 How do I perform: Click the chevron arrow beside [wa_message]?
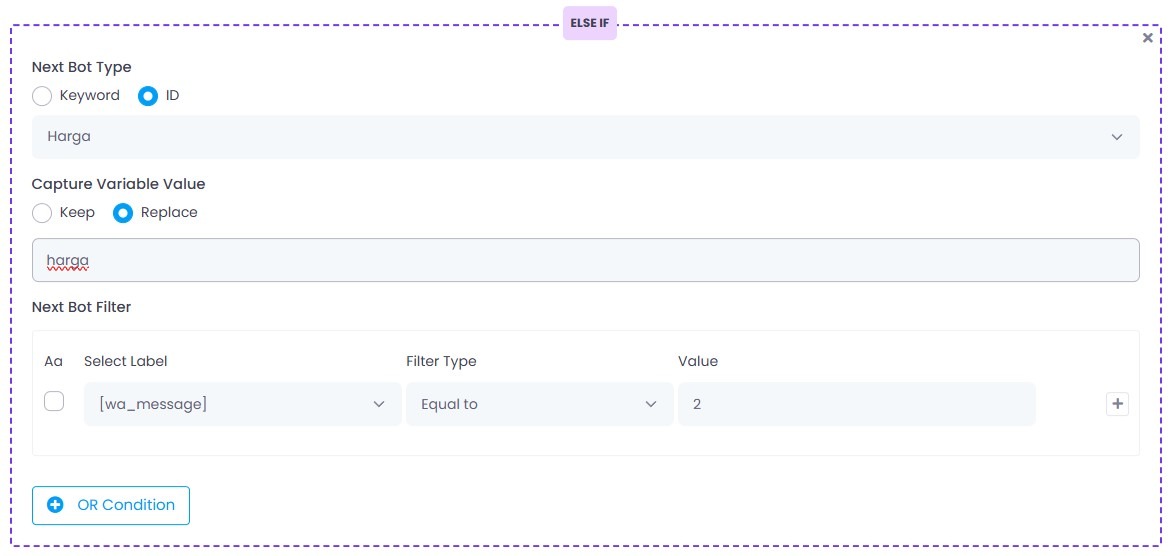click(379, 404)
